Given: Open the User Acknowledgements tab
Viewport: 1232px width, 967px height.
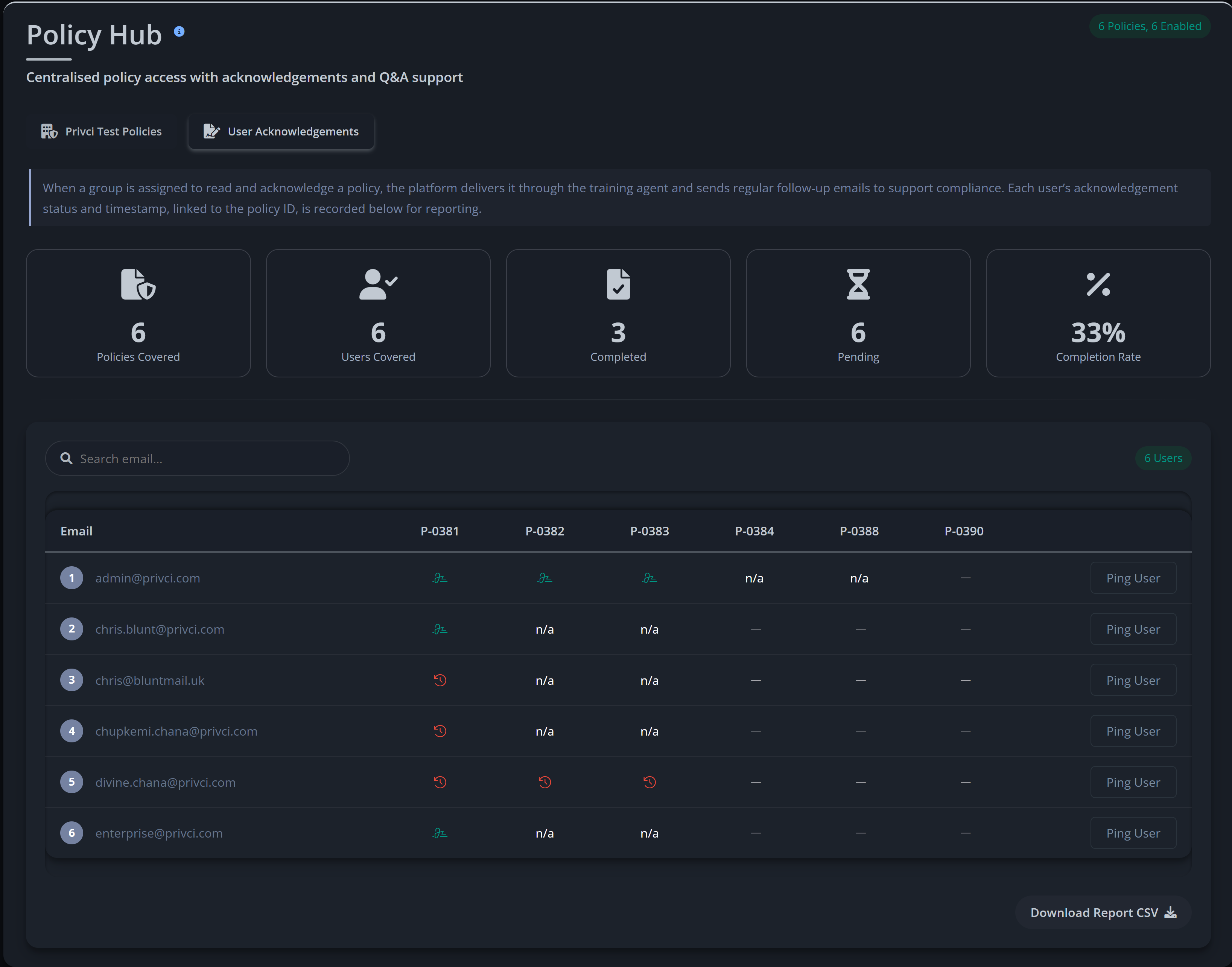Looking at the screenshot, I should pos(281,131).
